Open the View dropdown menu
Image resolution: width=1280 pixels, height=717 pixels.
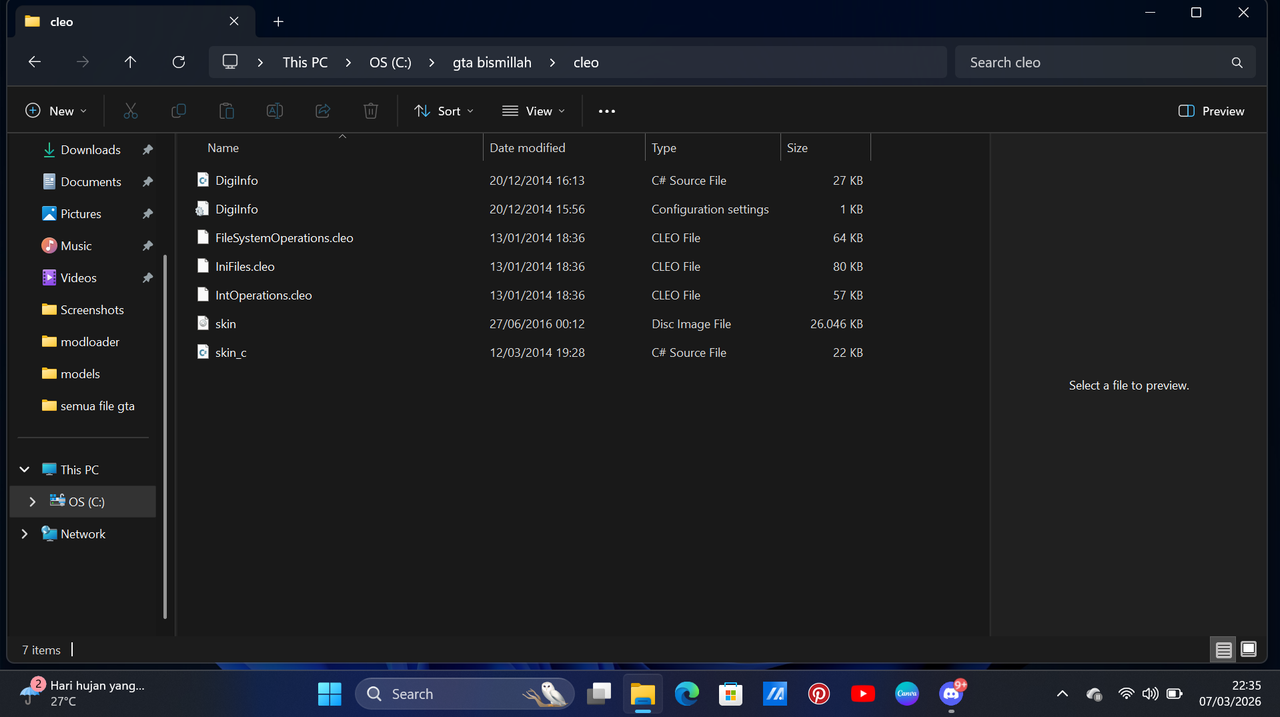tap(534, 111)
